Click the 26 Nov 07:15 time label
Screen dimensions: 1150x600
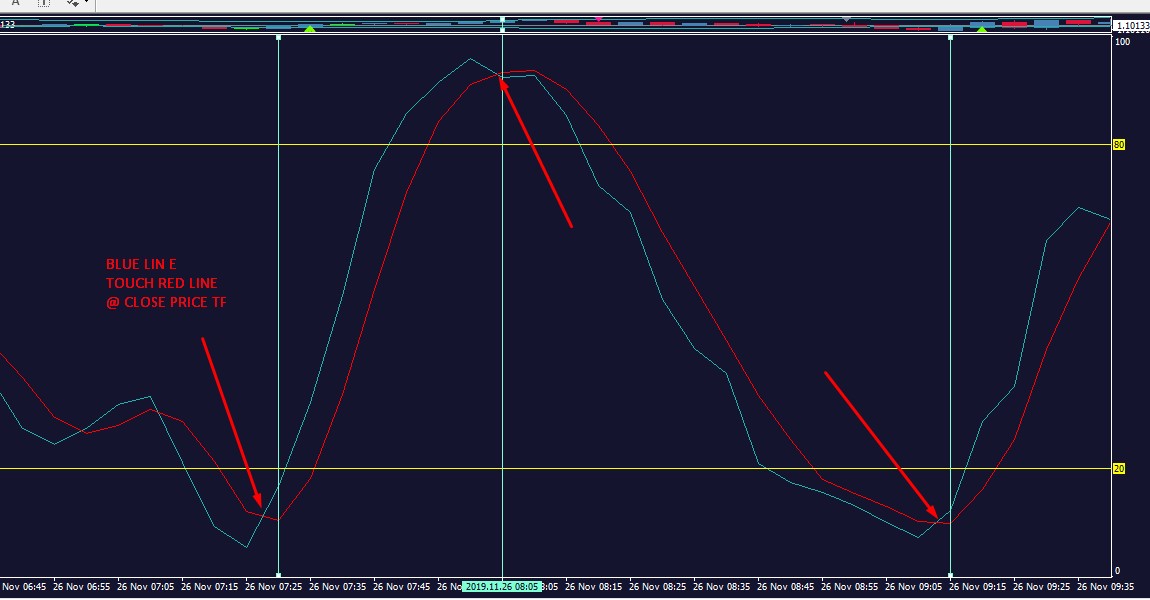tap(209, 587)
